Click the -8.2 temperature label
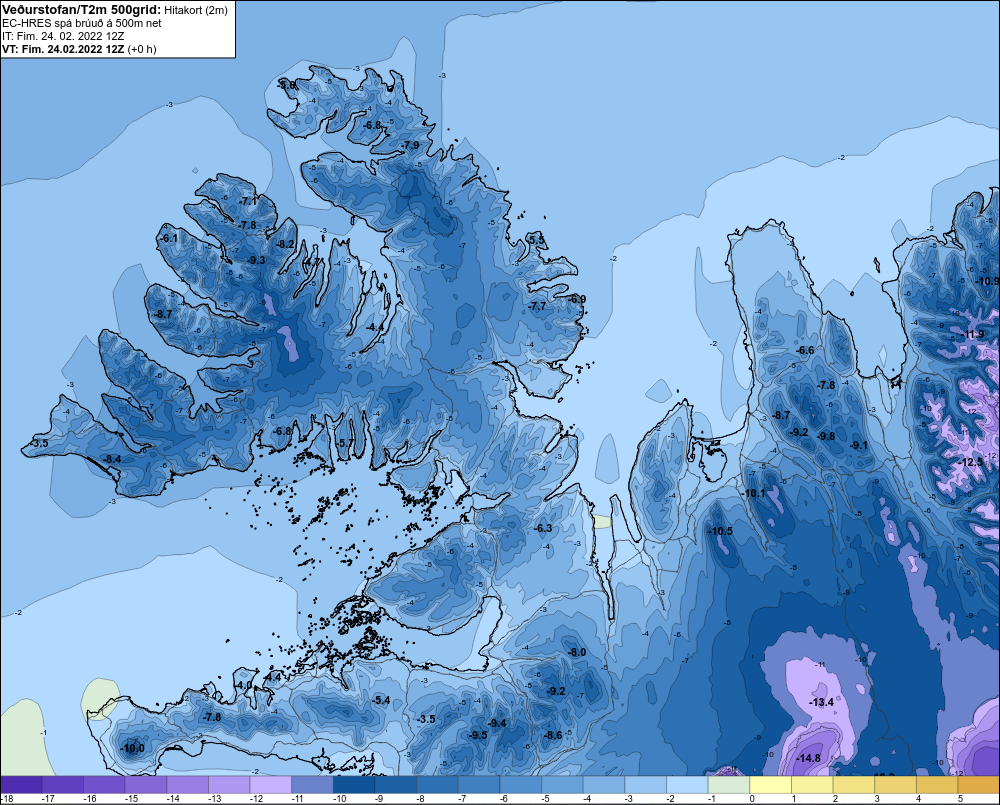 click(x=285, y=244)
